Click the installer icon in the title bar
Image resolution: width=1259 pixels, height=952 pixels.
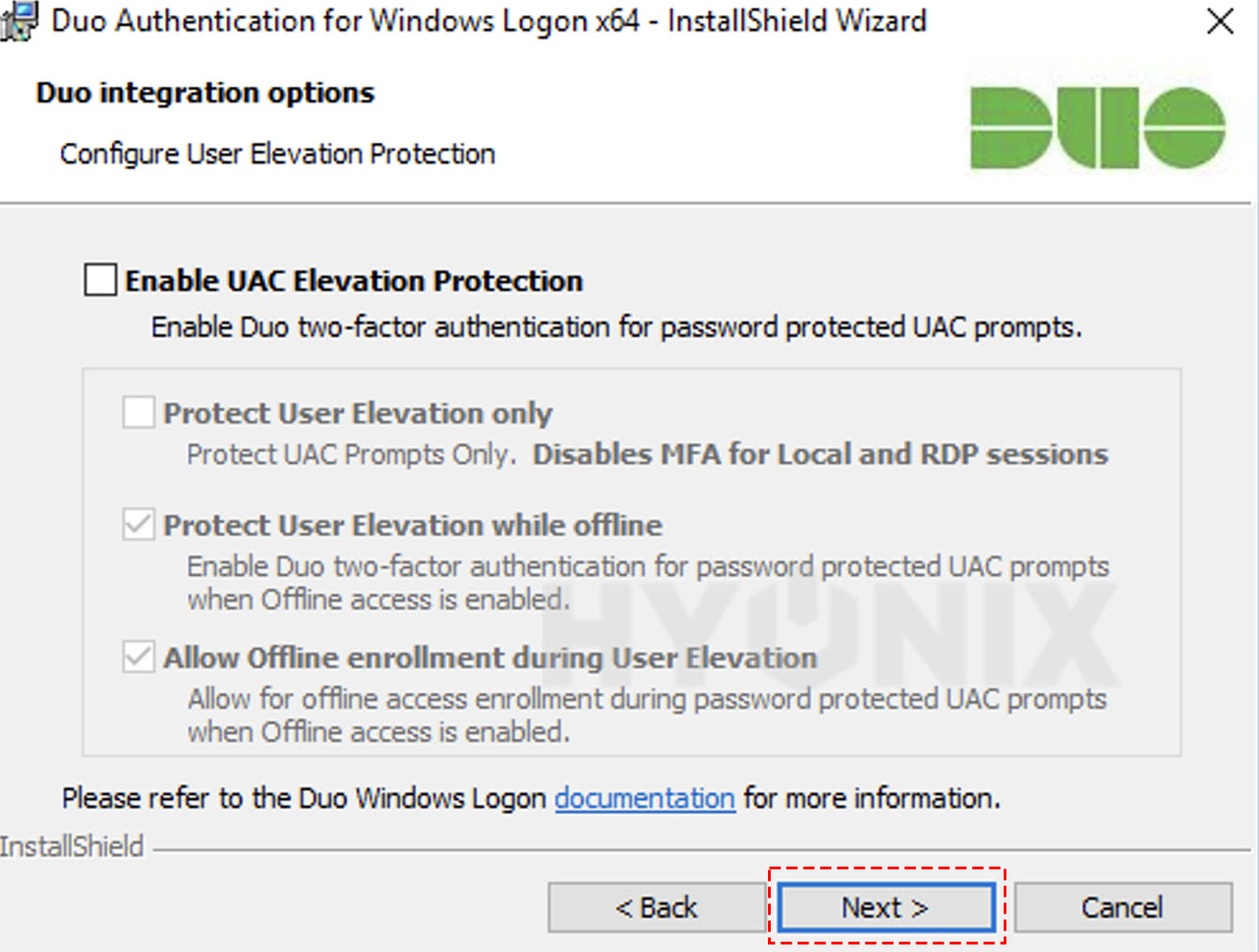[x=19, y=21]
